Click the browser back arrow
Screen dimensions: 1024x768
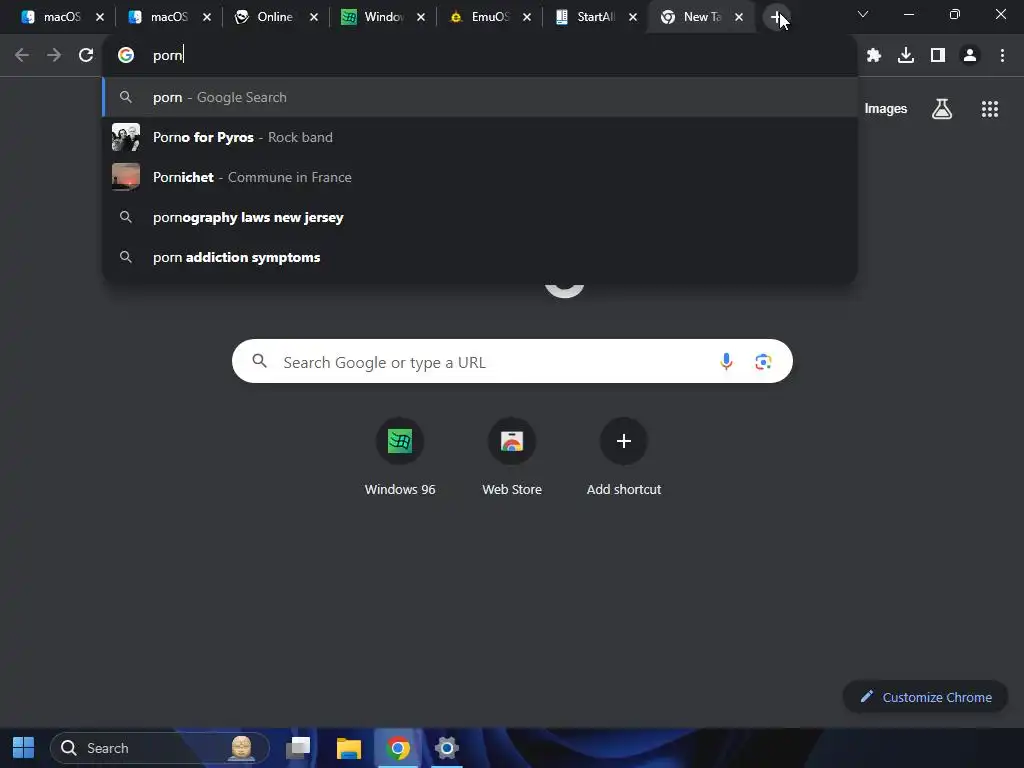pyautogui.click(x=22, y=56)
